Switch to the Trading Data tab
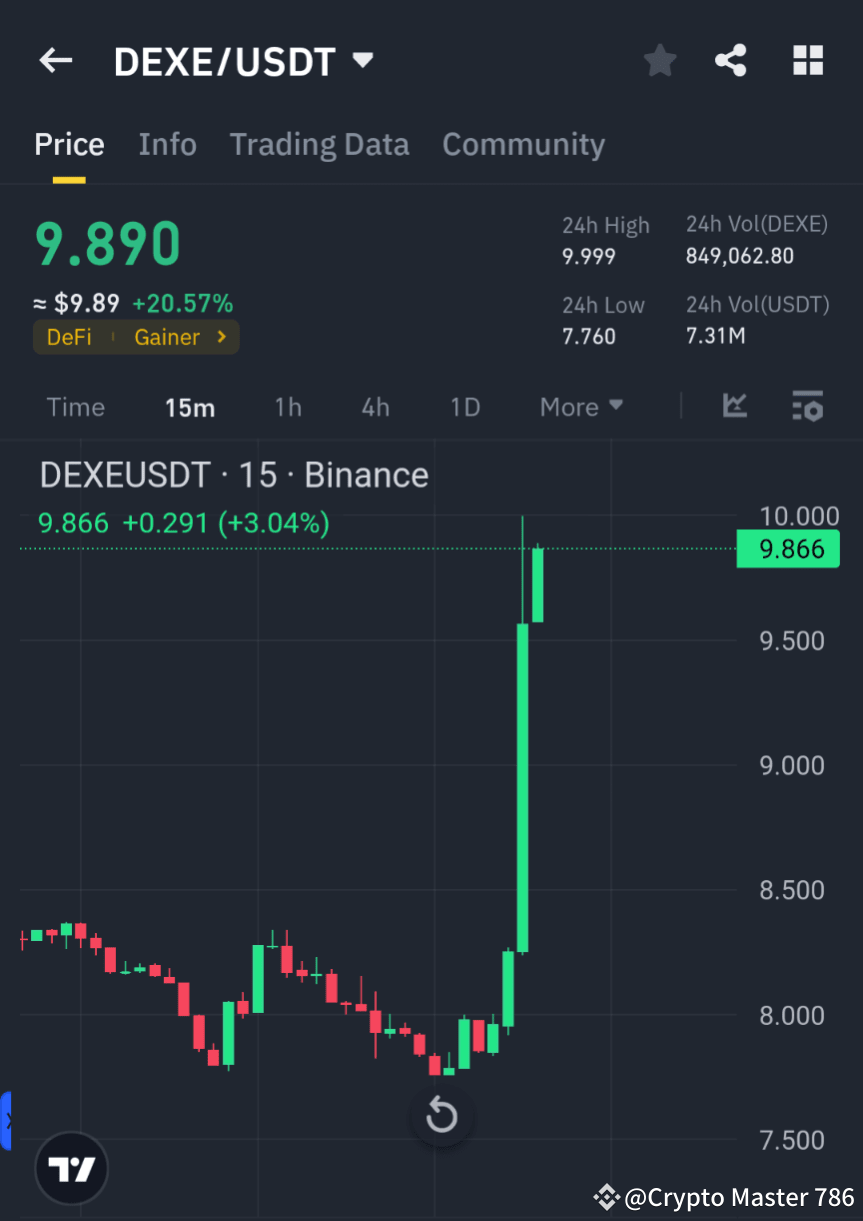This screenshot has width=863, height=1221. pos(319,144)
